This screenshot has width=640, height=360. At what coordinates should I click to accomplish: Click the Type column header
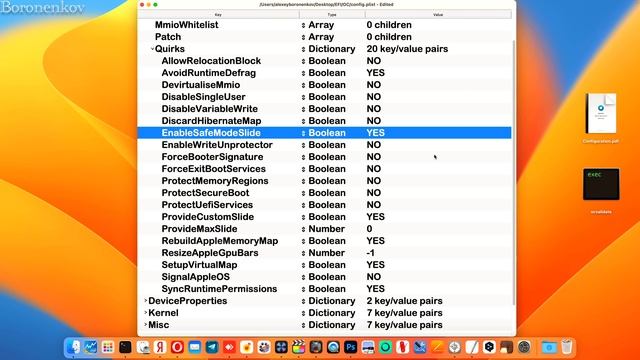point(332,15)
